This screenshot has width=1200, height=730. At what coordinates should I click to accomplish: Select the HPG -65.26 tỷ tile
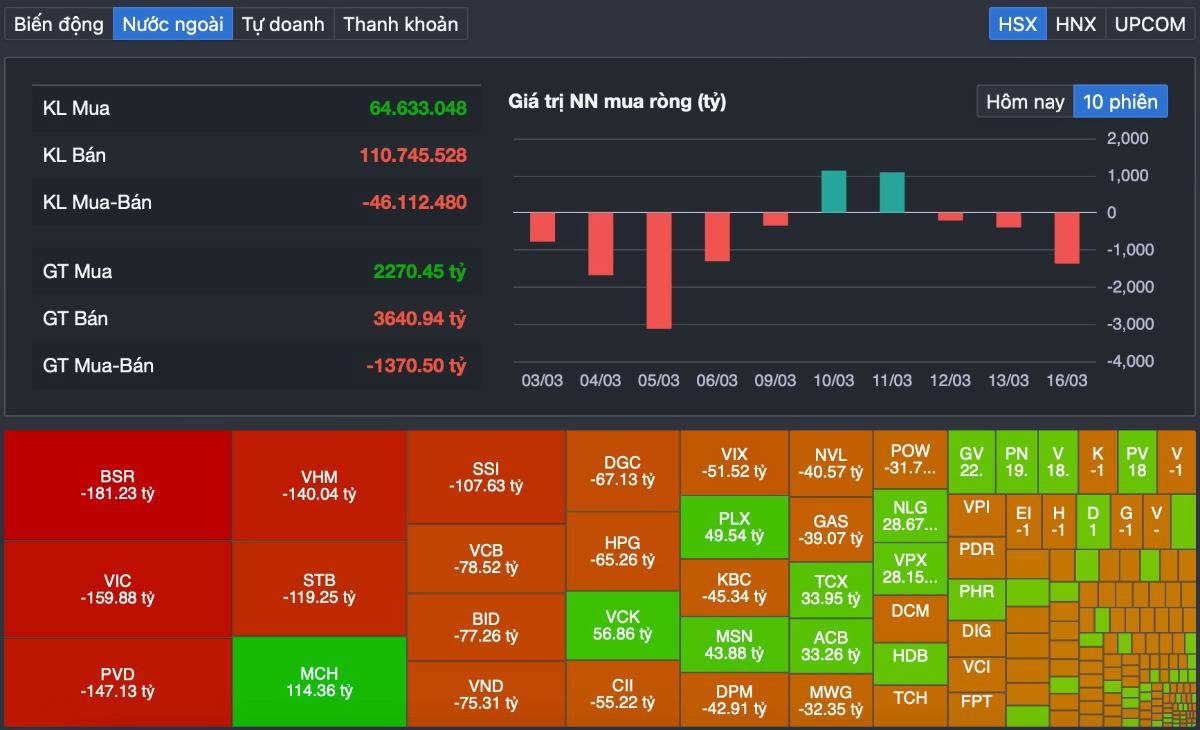pyautogui.click(x=623, y=551)
